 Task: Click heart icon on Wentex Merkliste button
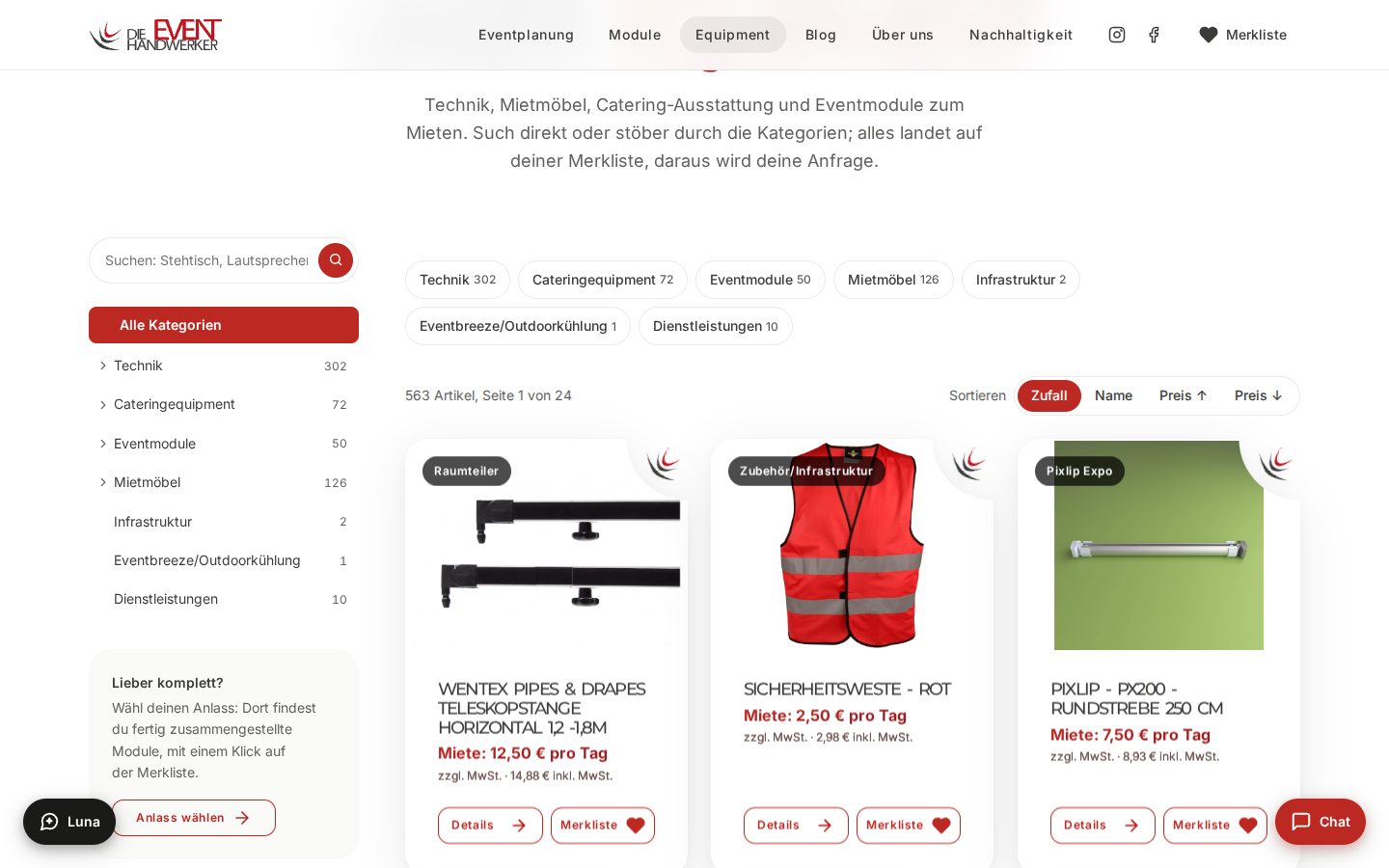coord(636,826)
